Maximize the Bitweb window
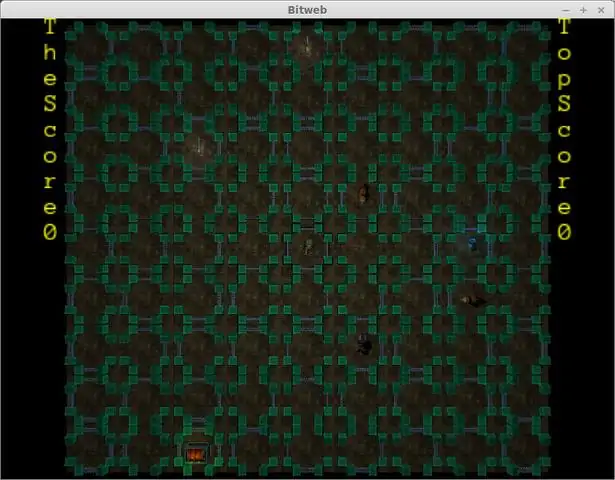The image size is (615, 480). point(583,10)
